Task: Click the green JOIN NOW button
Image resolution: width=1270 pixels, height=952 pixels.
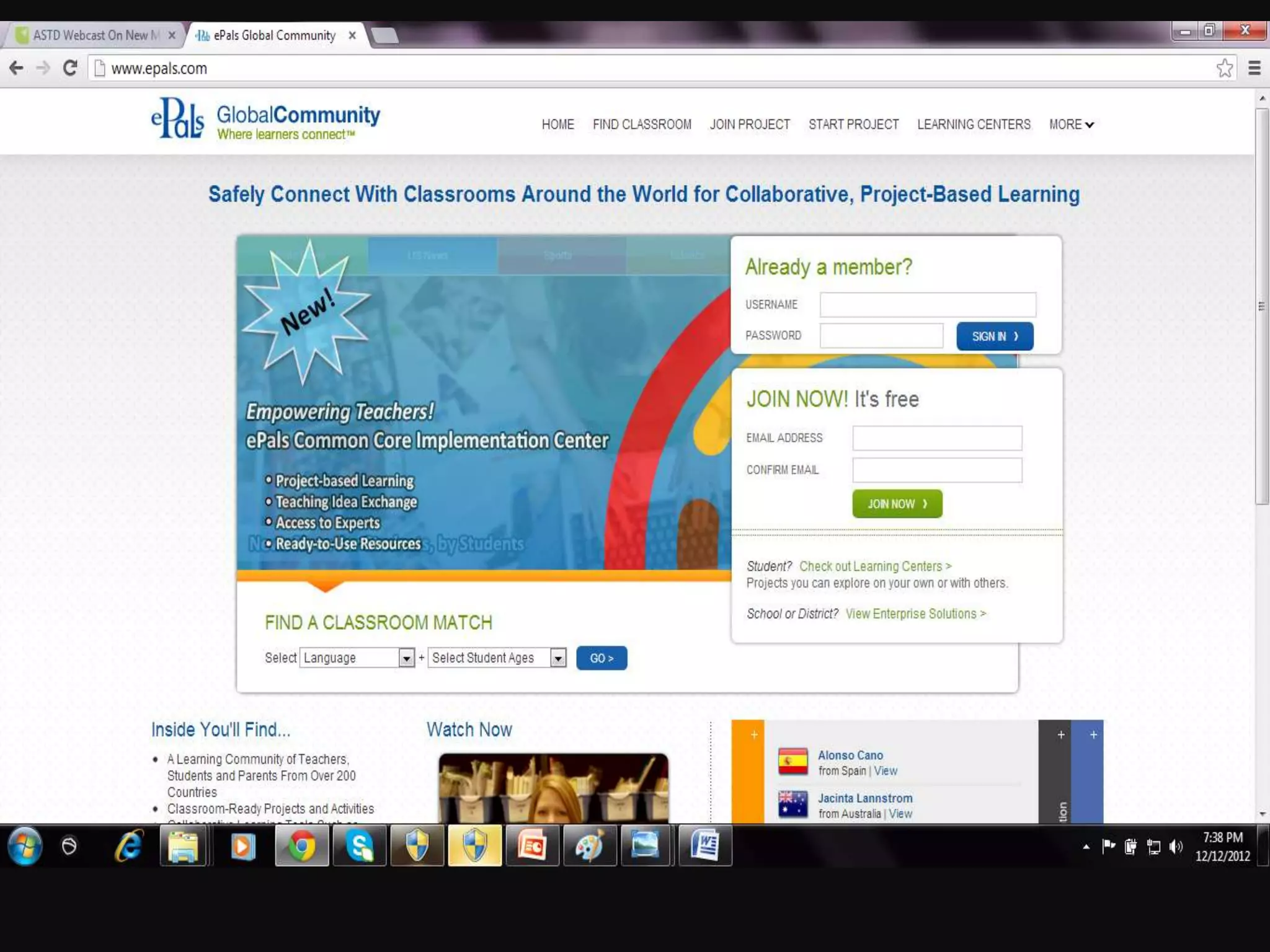Action: click(897, 504)
